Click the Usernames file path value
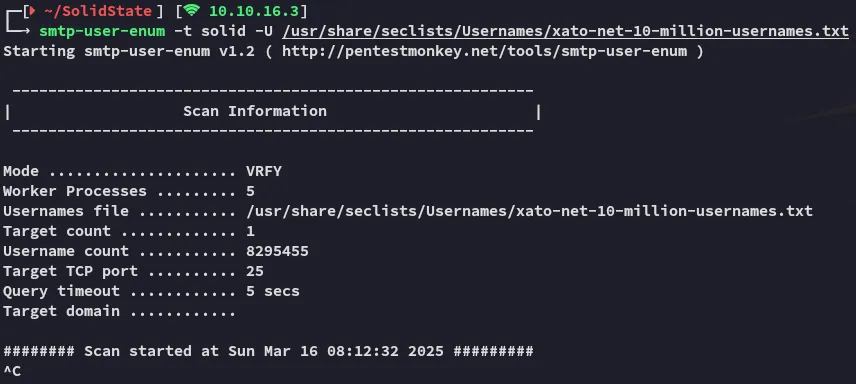 pos(530,211)
